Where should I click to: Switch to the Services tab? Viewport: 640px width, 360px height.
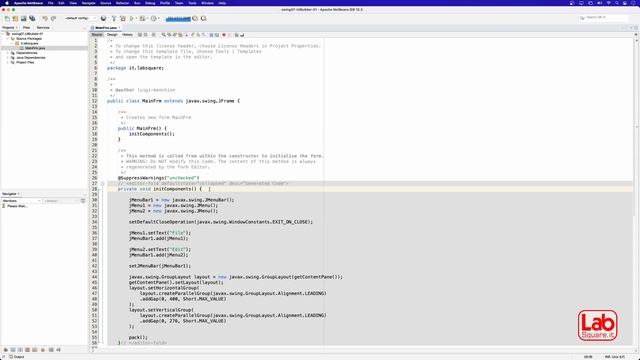click(x=43, y=27)
